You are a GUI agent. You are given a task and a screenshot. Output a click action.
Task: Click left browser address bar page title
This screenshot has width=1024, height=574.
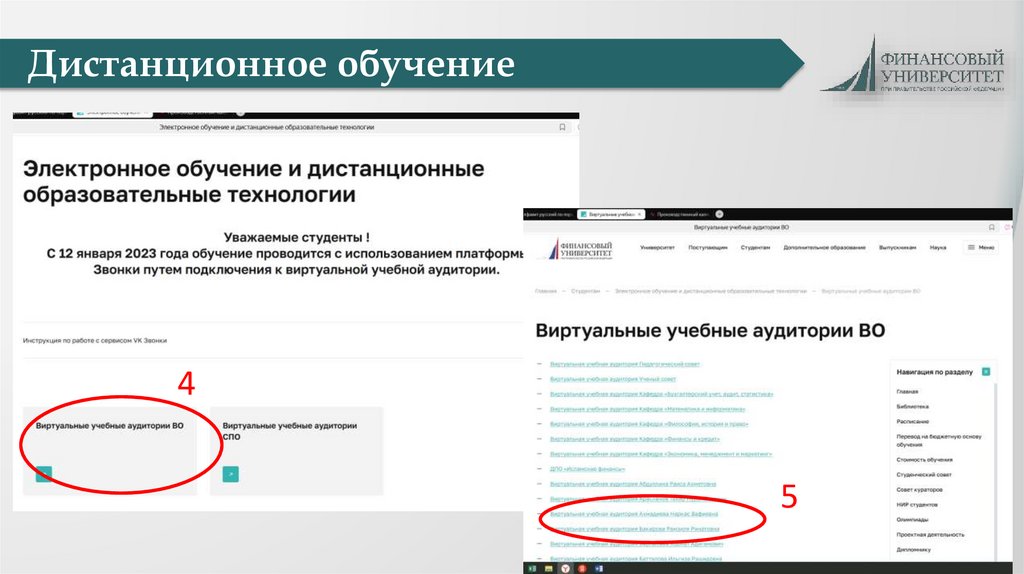point(266,127)
